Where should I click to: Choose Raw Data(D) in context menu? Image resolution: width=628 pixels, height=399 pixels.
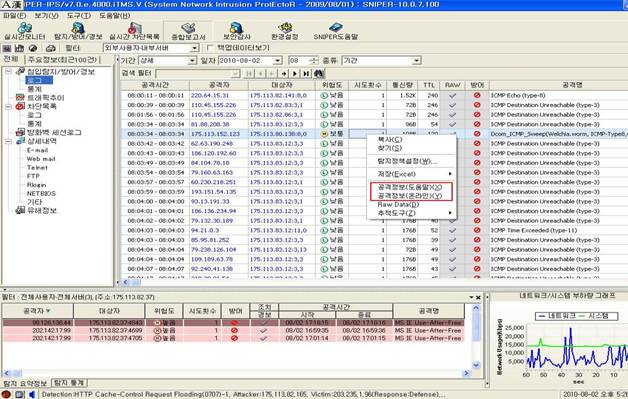click(411, 204)
